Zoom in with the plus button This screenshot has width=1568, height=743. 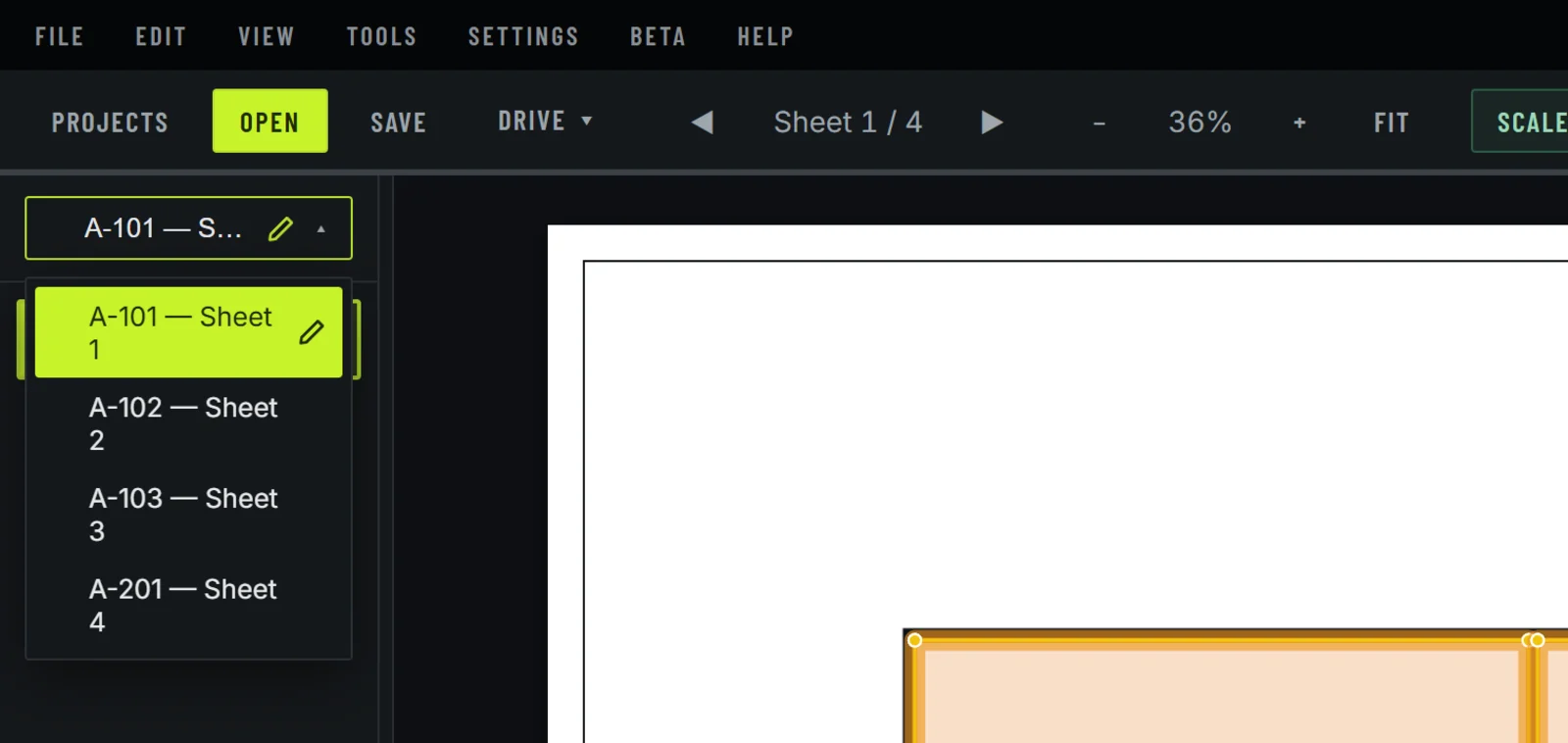coord(1299,123)
